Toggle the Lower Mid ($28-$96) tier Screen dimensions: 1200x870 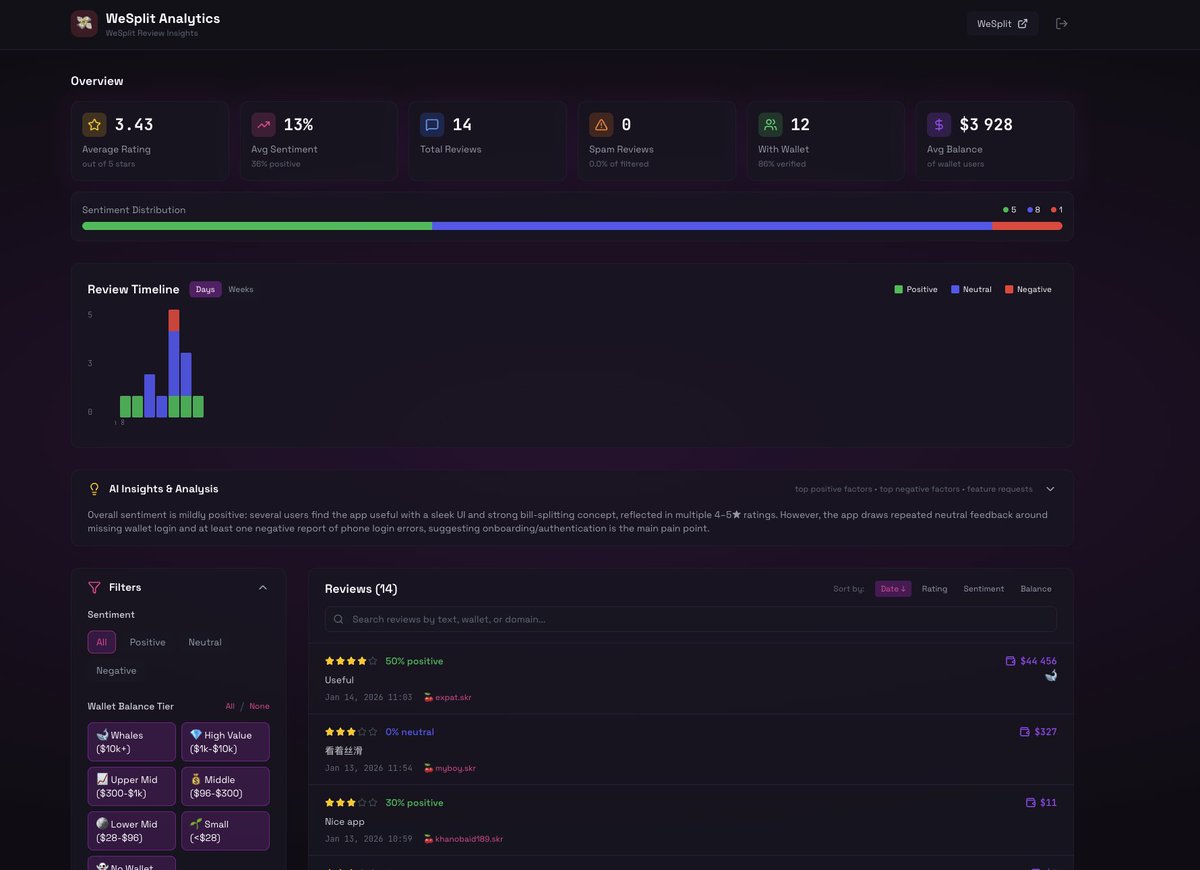132,831
